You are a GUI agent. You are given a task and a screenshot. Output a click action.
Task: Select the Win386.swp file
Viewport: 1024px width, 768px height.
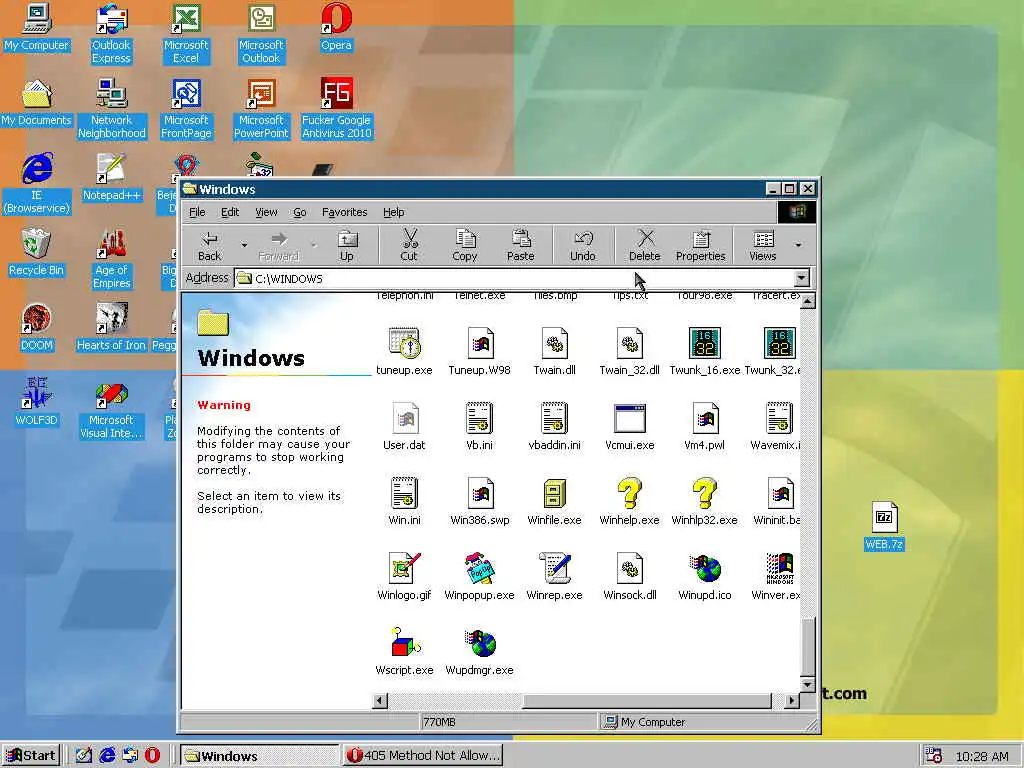tap(479, 502)
